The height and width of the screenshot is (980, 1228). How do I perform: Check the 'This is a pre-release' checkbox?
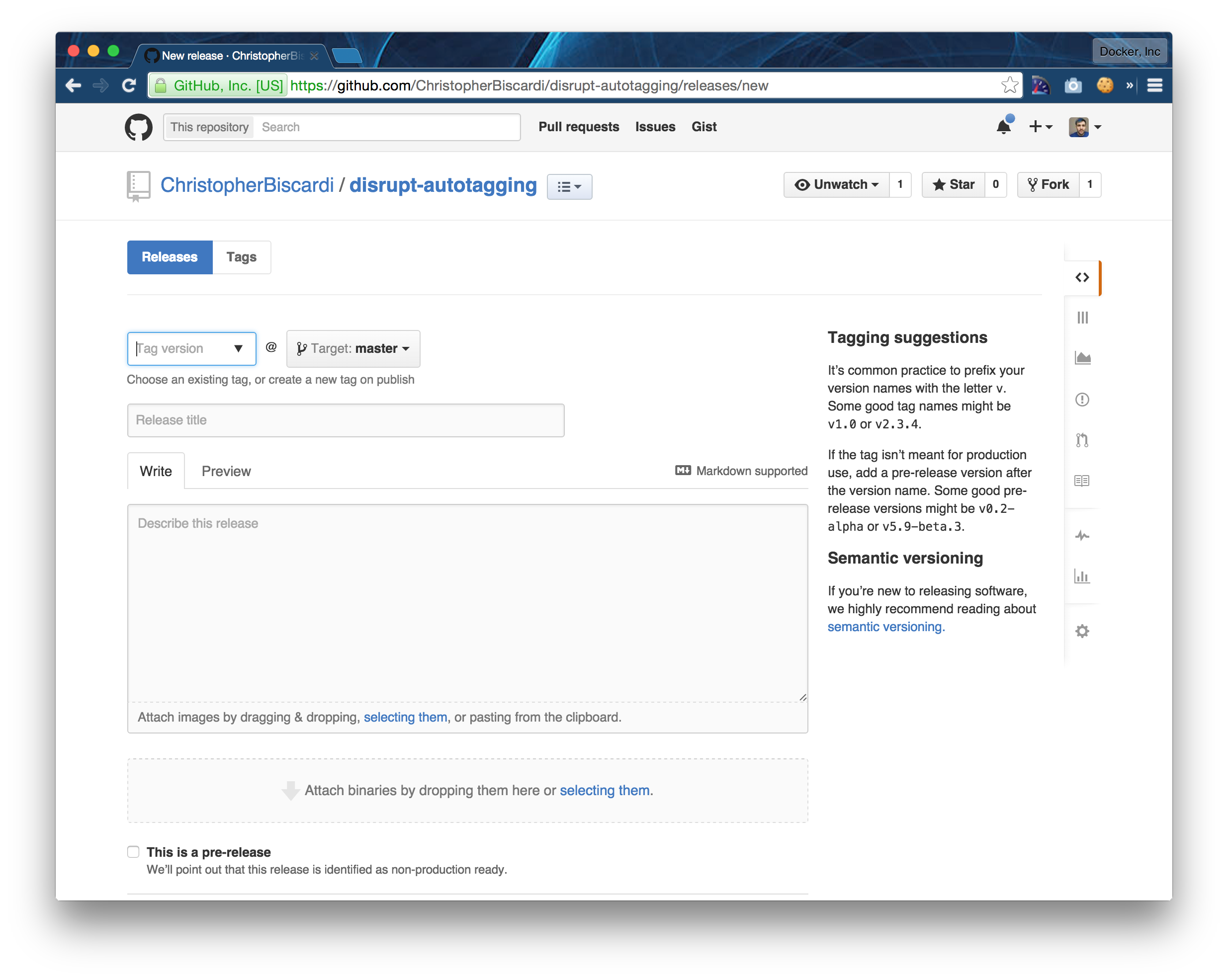[133, 852]
